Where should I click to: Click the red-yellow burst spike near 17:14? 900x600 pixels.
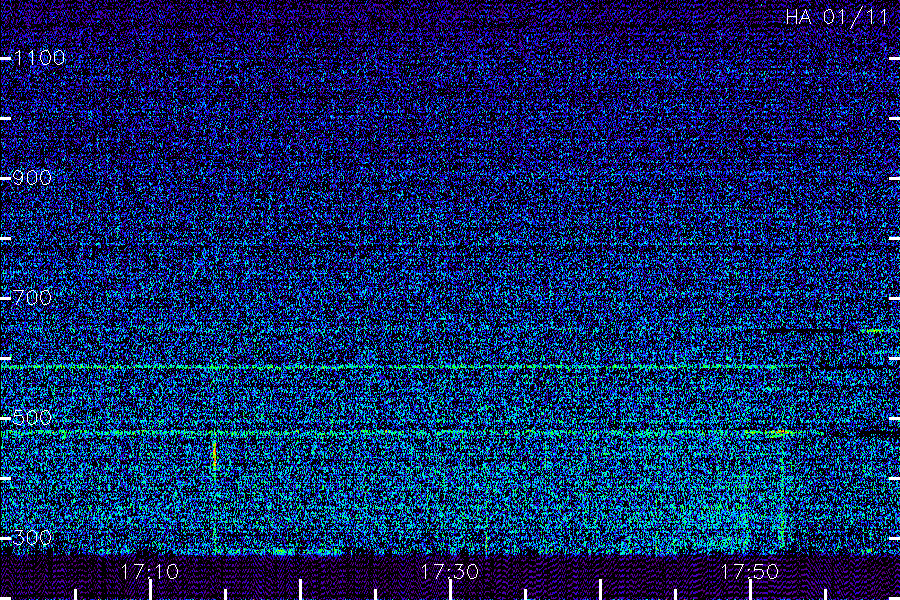tap(215, 456)
